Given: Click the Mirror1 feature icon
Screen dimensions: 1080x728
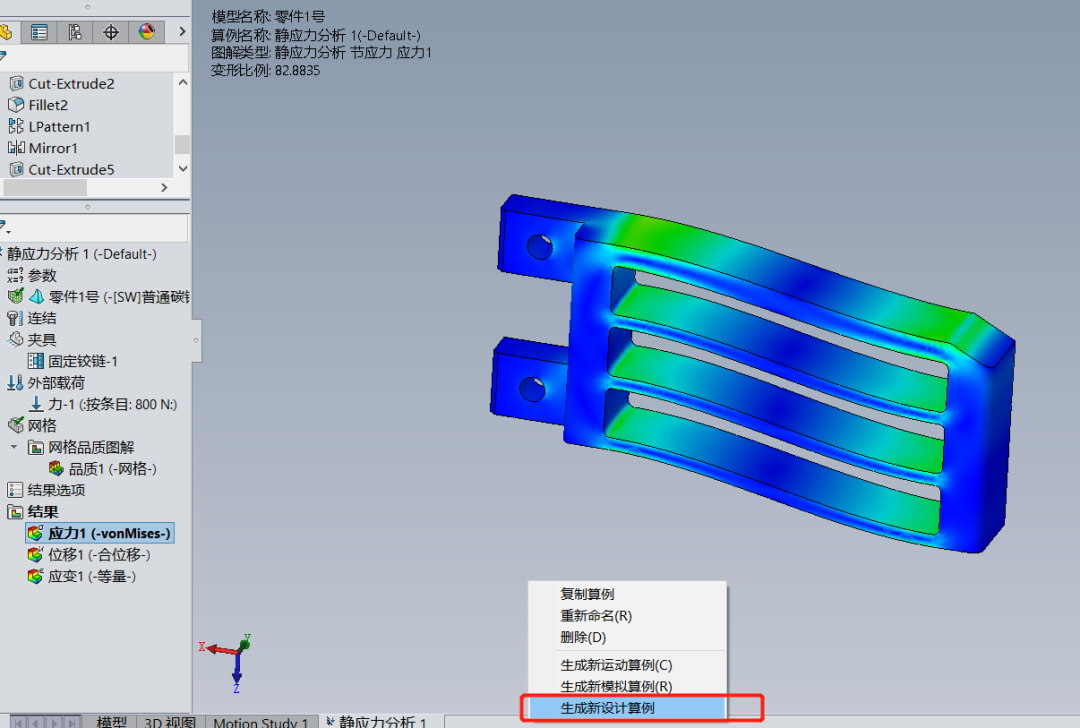Looking at the screenshot, I should pos(15,148).
